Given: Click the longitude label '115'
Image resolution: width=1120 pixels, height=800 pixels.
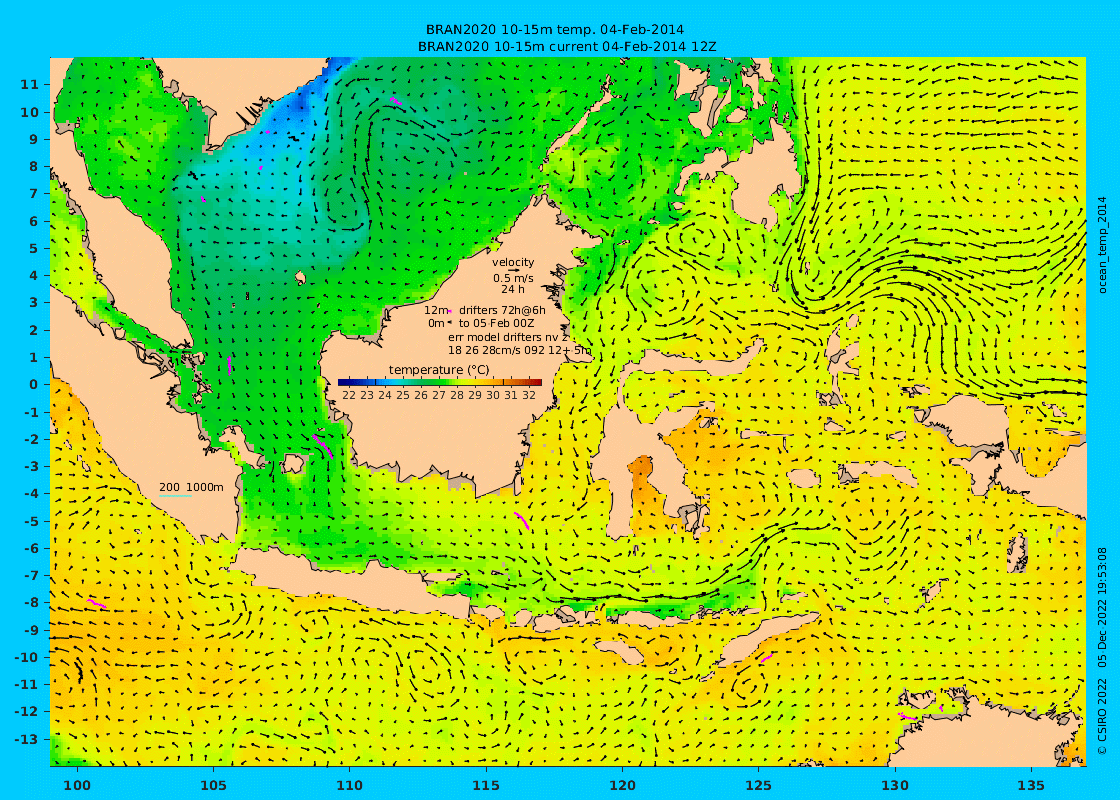Looking at the screenshot, I should click(x=486, y=784).
